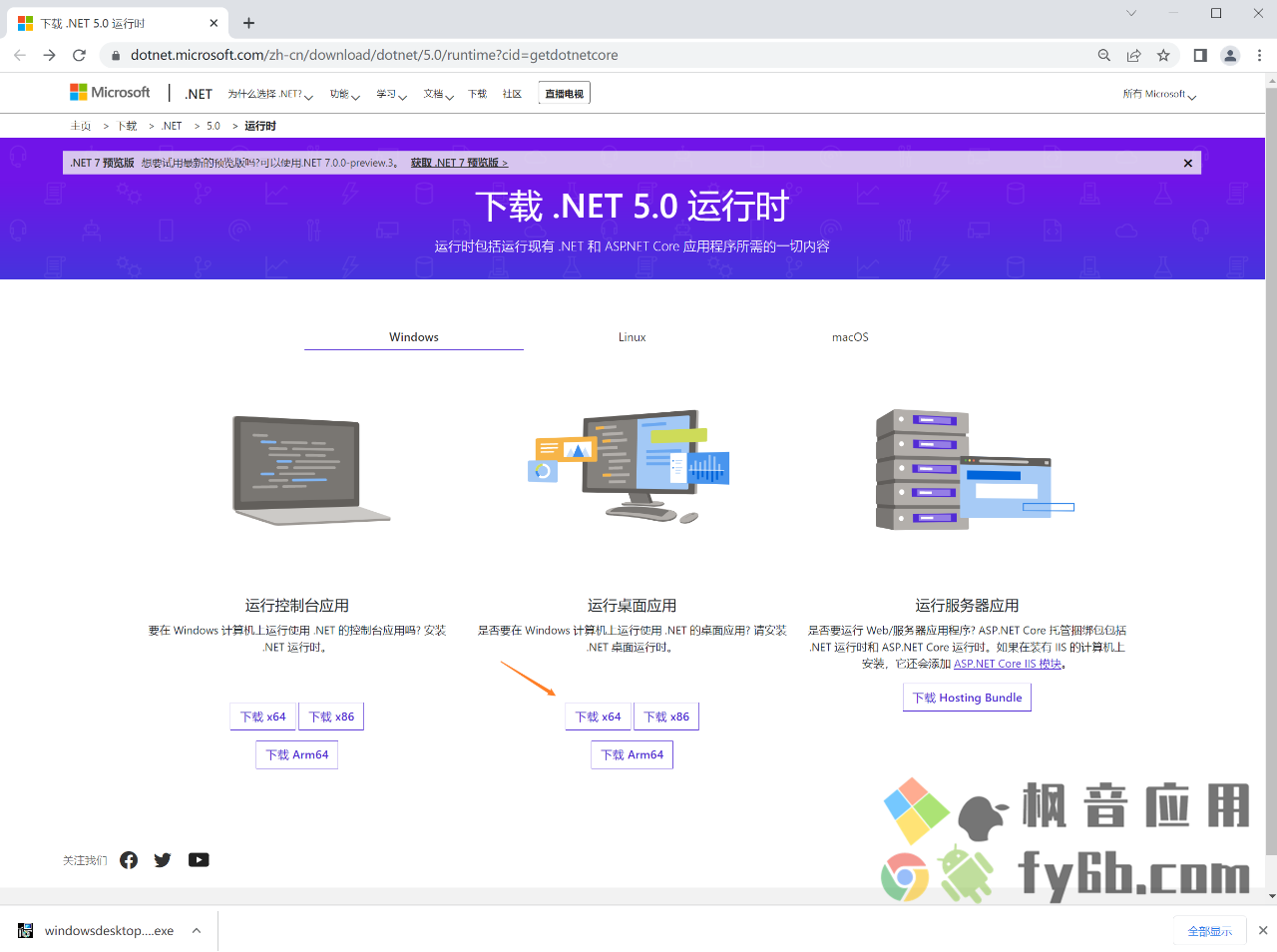The width and height of the screenshot is (1277, 952).
Task: Click the scrollbar down arrow
Action: (1271, 895)
